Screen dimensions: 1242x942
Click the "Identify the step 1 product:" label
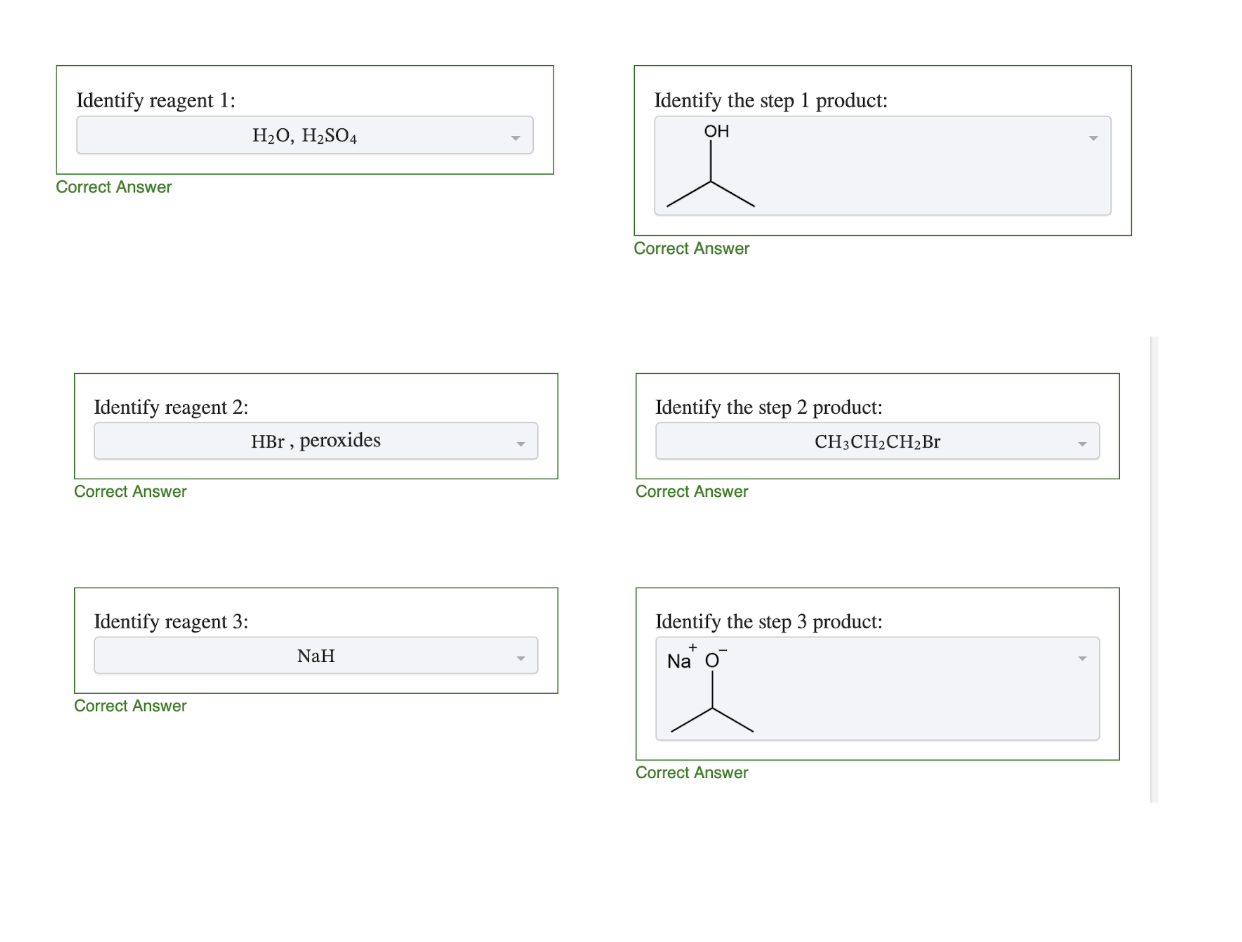click(x=770, y=100)
